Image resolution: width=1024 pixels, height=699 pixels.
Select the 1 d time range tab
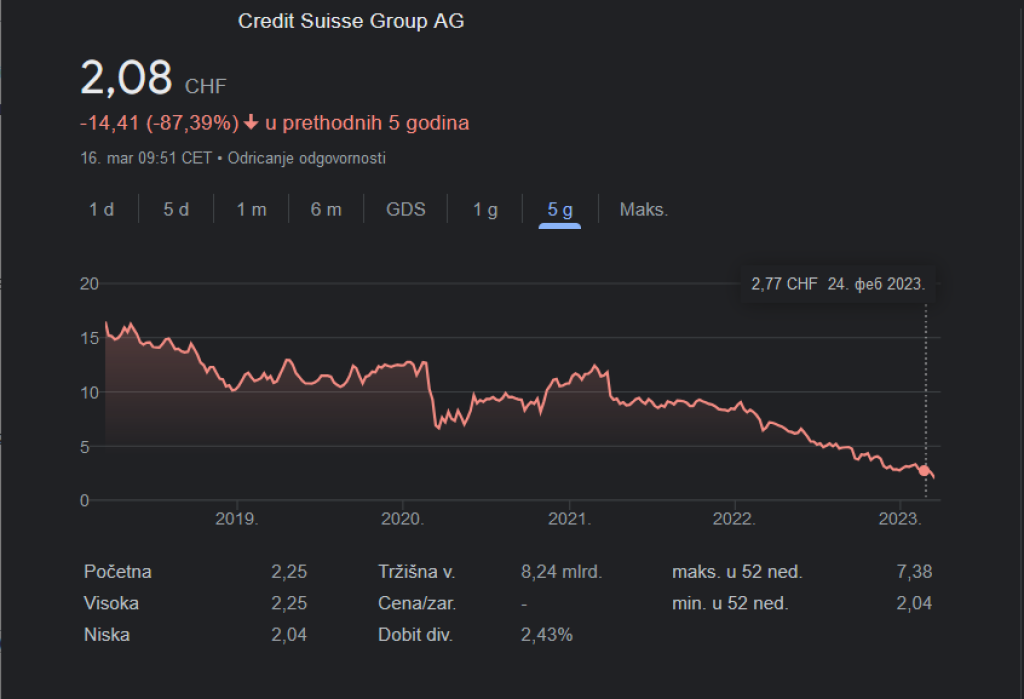101,209
